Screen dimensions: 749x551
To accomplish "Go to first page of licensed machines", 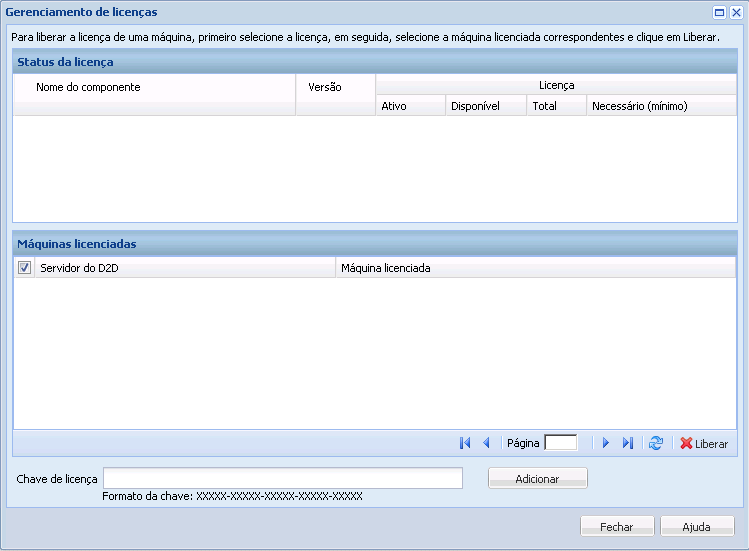I will 465,443.
